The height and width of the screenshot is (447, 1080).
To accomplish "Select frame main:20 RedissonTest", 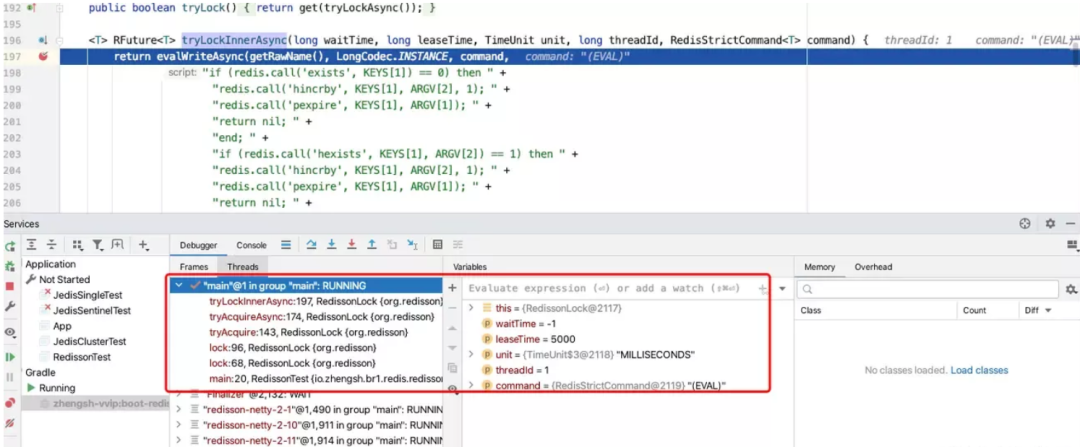I will 325,379.
